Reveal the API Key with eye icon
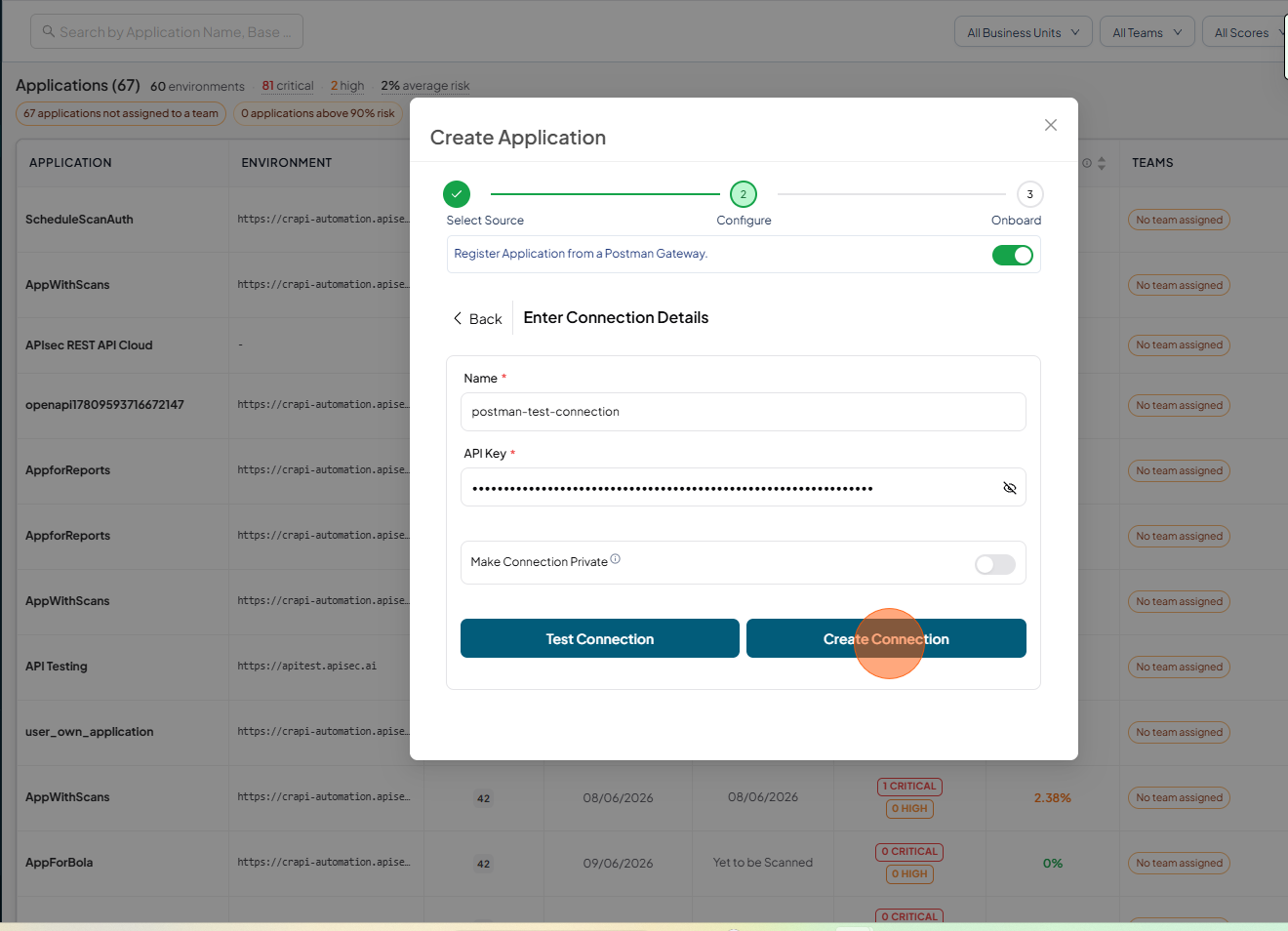The height and width of the screenshot is (931, 1288). [x=1010, y=488]
